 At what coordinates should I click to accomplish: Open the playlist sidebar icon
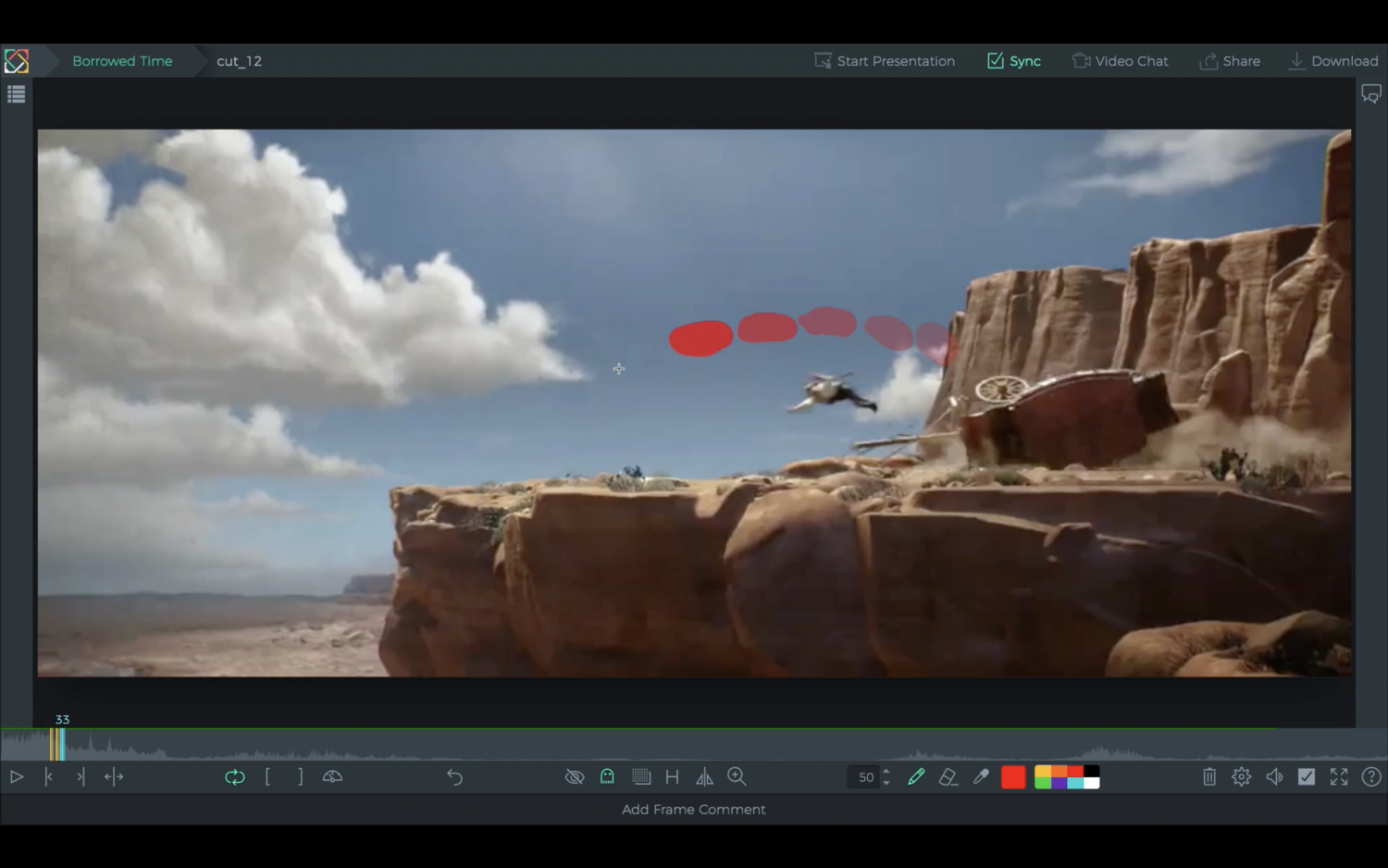tap(16, 93)
